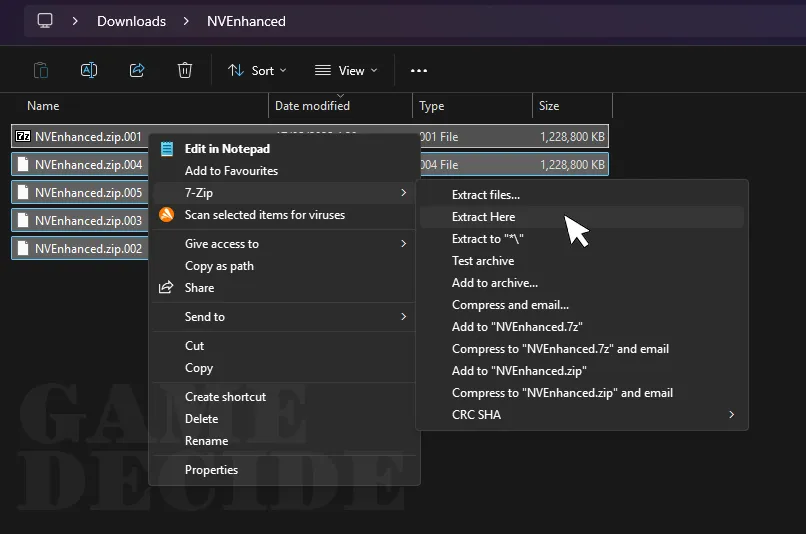
Task: Click the 7z icon of NVEnhanced.zip.001
Action: coord(23,136)
